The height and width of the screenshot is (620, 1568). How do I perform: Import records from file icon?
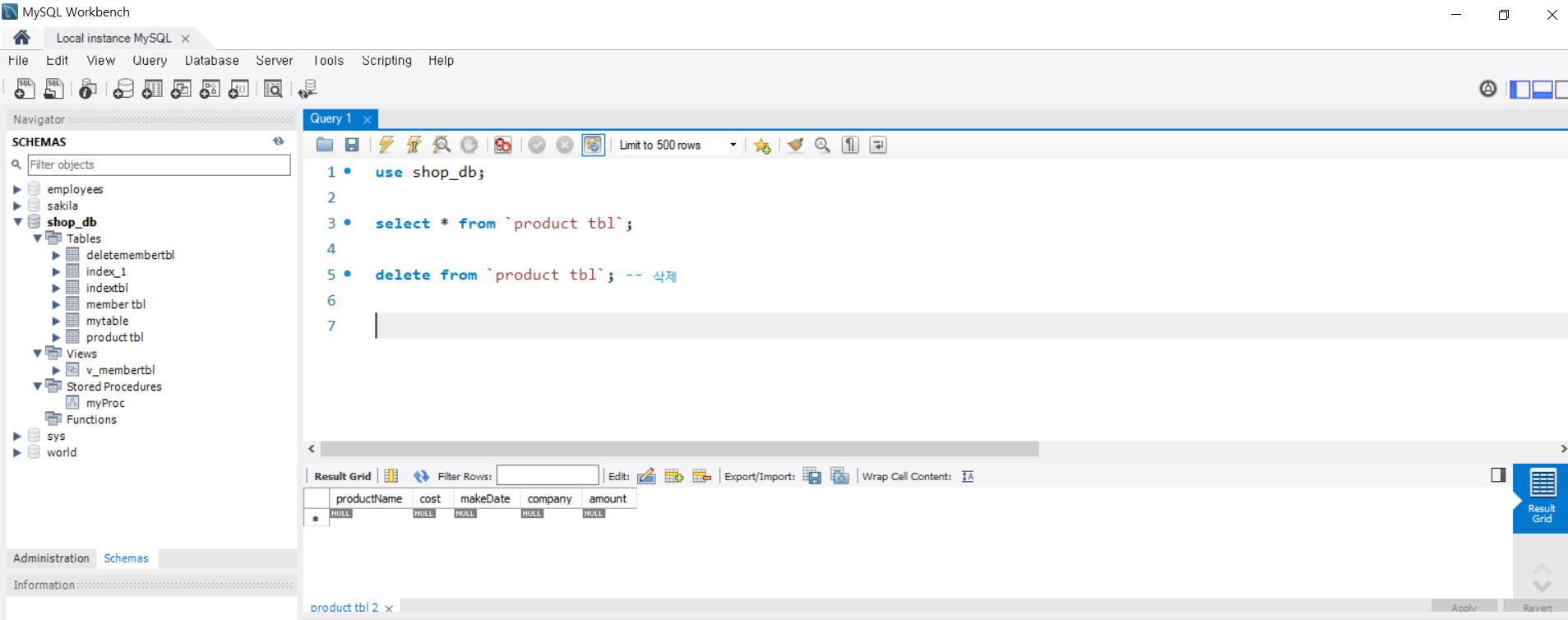pyautogui.click(x=840, y=476)
